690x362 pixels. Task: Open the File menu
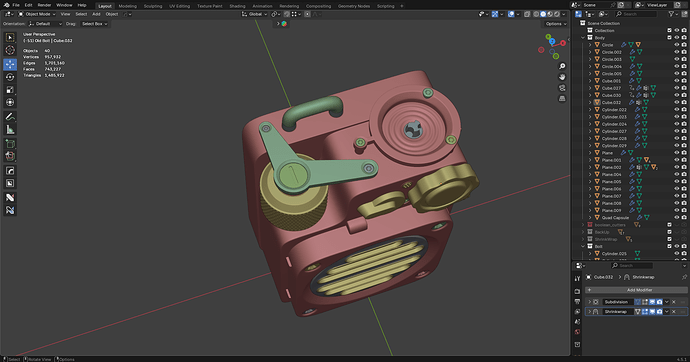coord(16,5)
